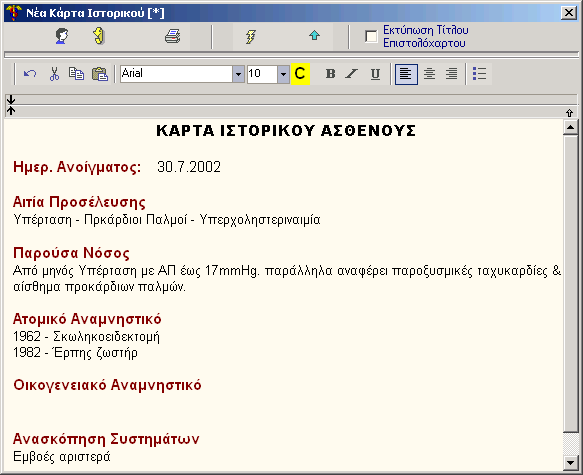Image resolution: width=583 pixels, height=475 pixels.
Task: Open the font size 10 dropdown
Action: click(283, 74)
